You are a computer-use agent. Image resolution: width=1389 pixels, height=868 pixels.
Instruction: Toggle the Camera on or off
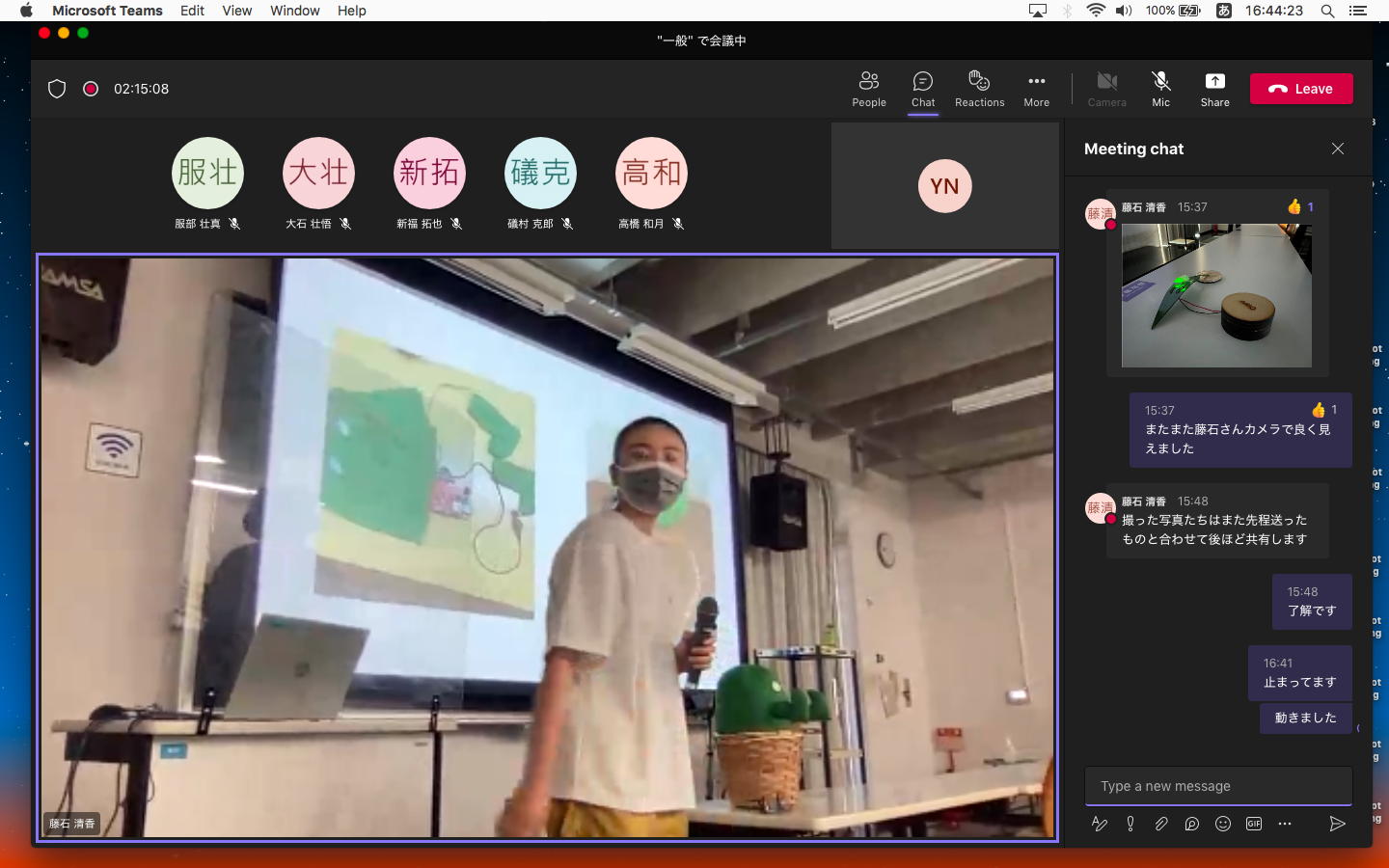tap(1106, 89)
